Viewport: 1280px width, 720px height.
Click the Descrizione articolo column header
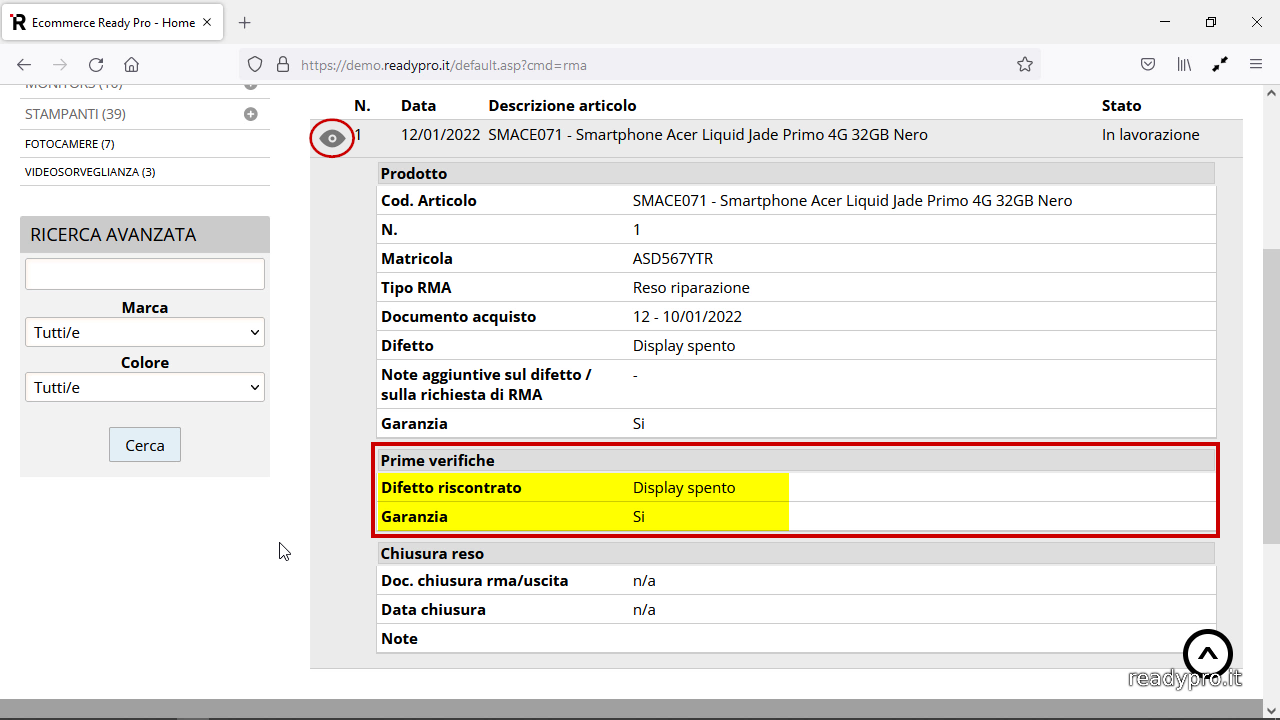pos(562,105)
